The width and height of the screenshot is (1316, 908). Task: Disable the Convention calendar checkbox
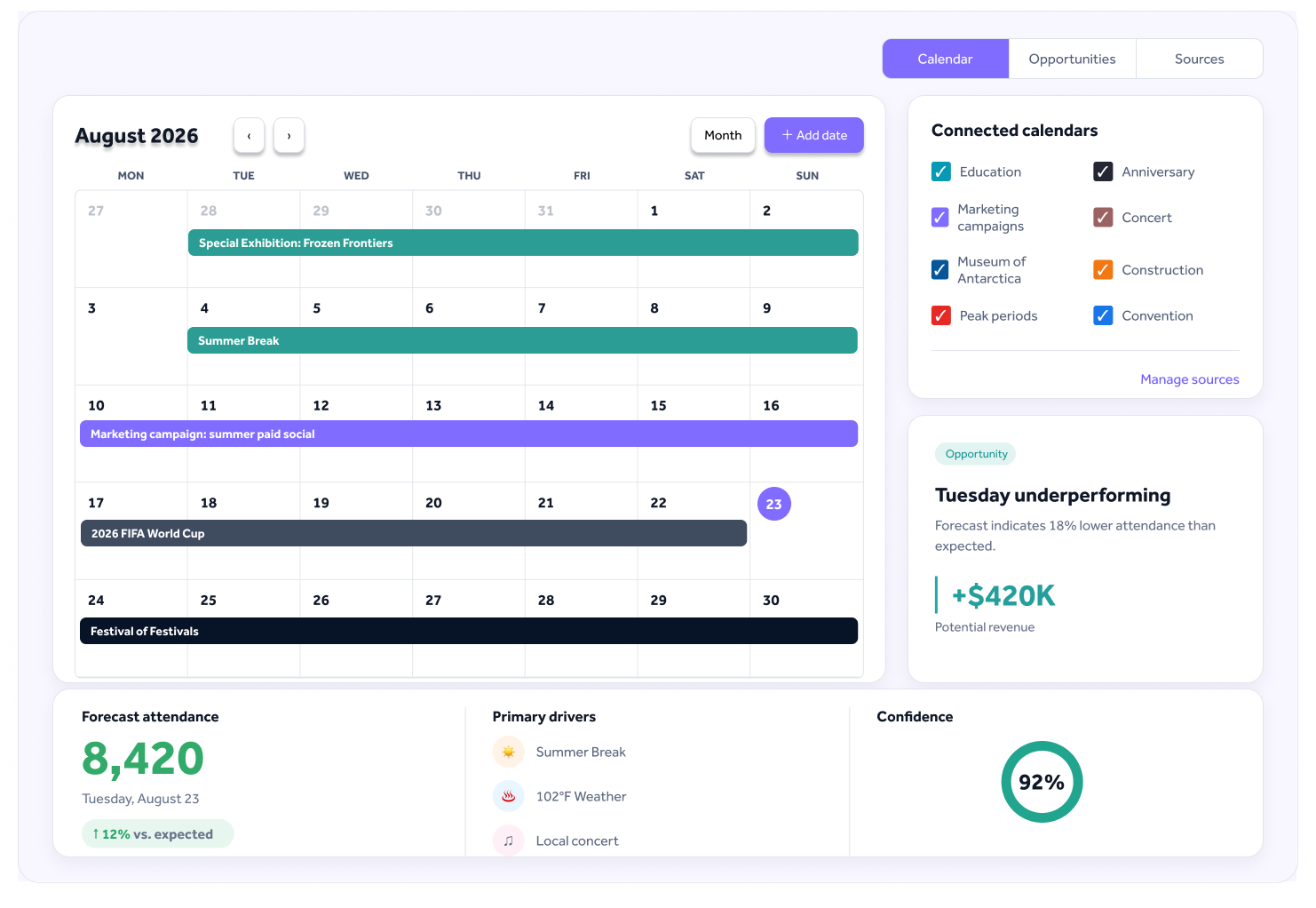[1103, 315]
